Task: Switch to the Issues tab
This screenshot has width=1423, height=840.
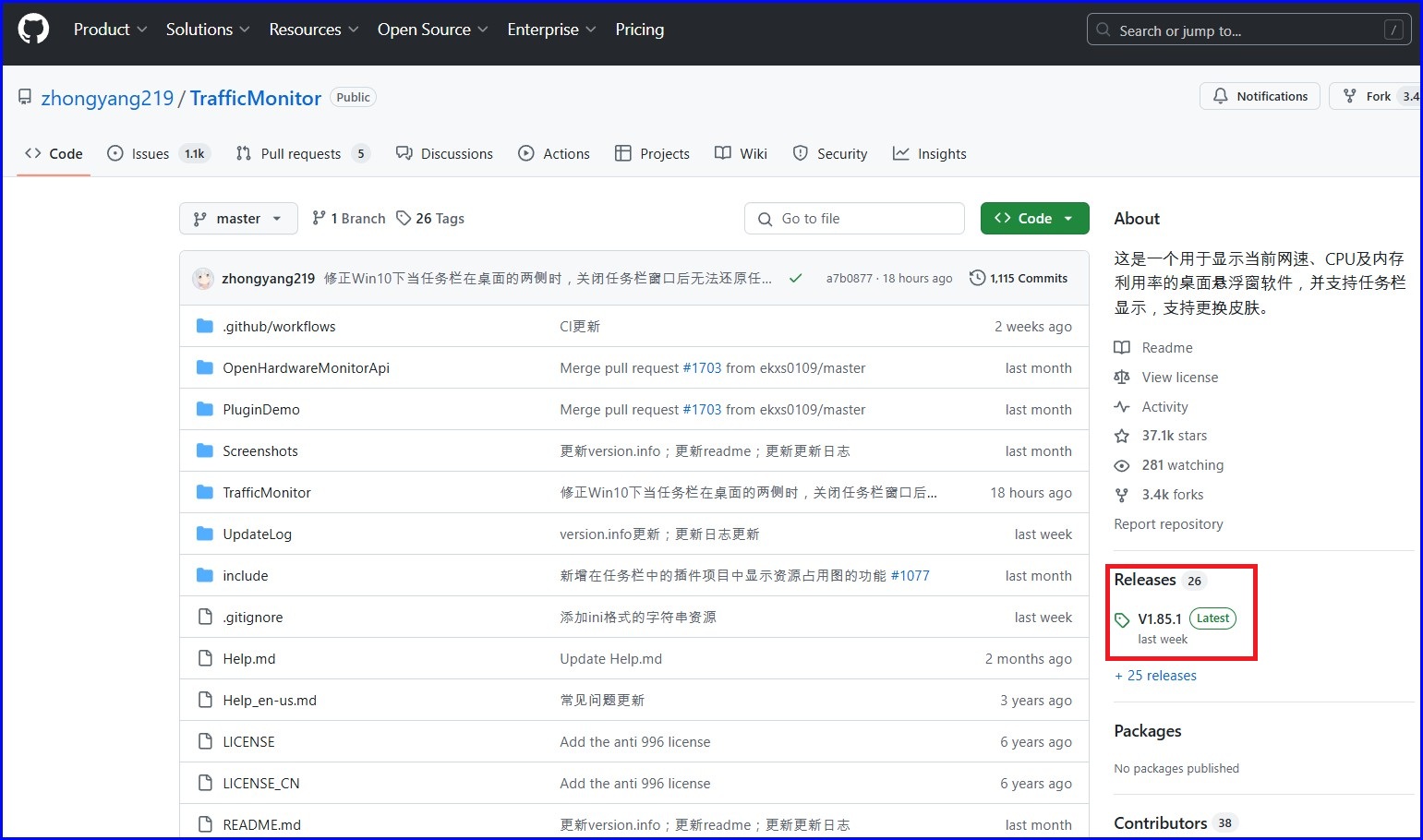Action: (159, 153)
